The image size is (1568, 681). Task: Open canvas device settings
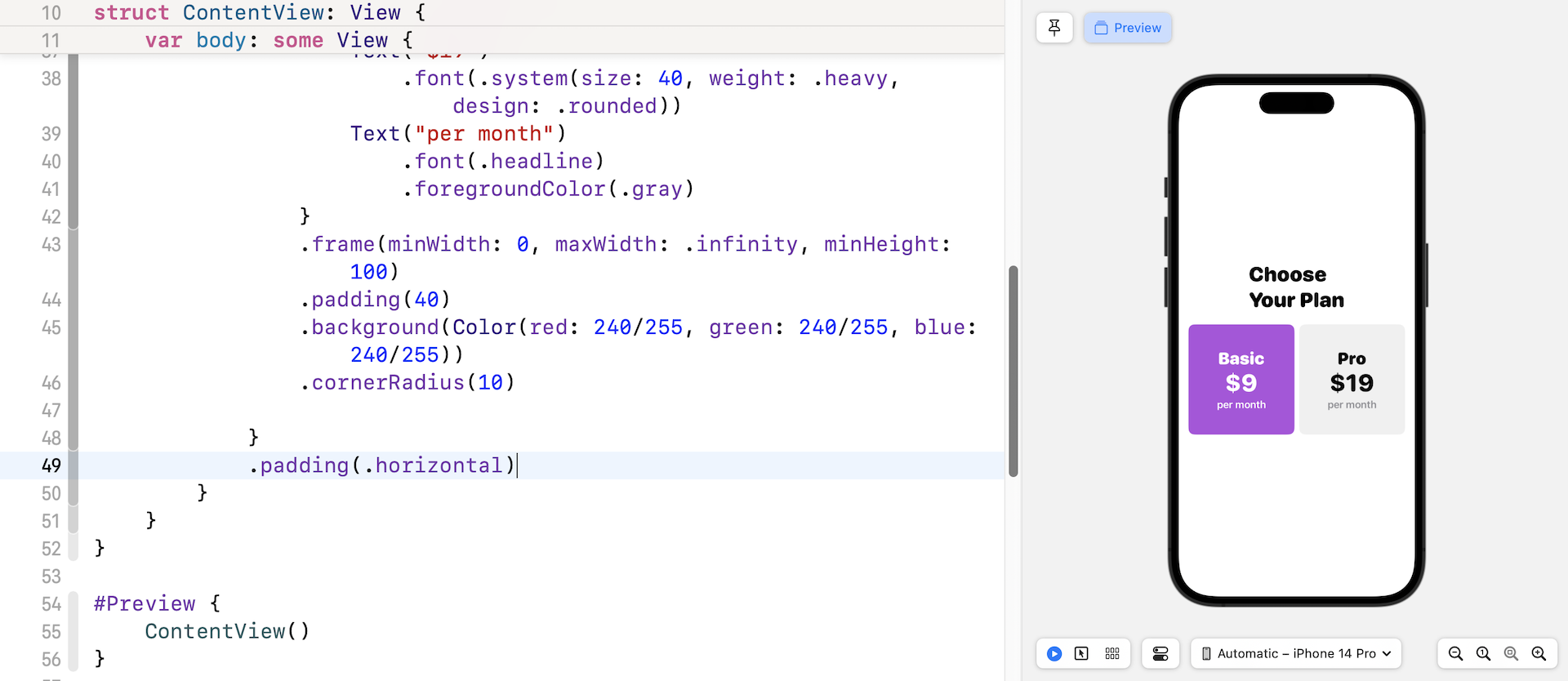(x=1160, y=653)
